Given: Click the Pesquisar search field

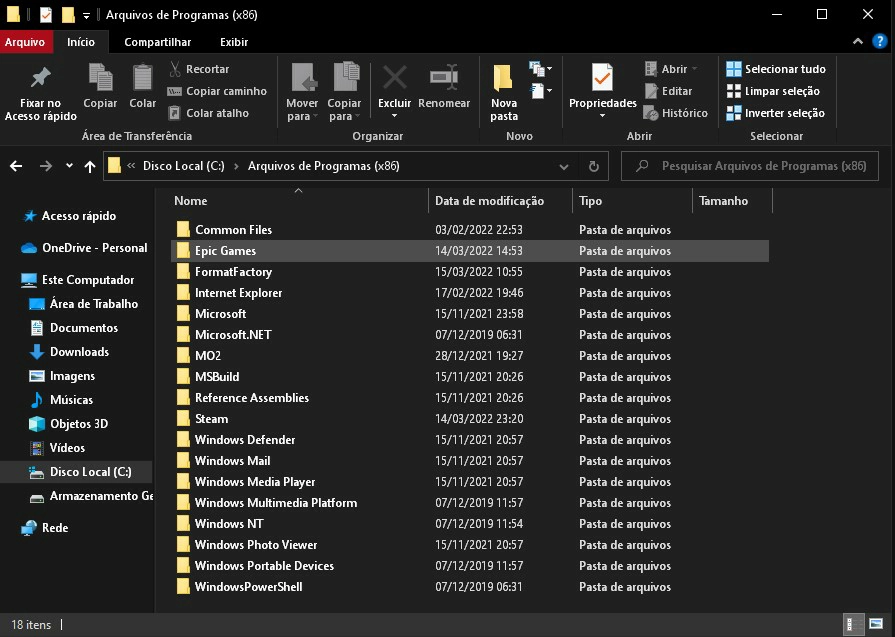Looking at the screenshot, I should [x=750, y=166].
